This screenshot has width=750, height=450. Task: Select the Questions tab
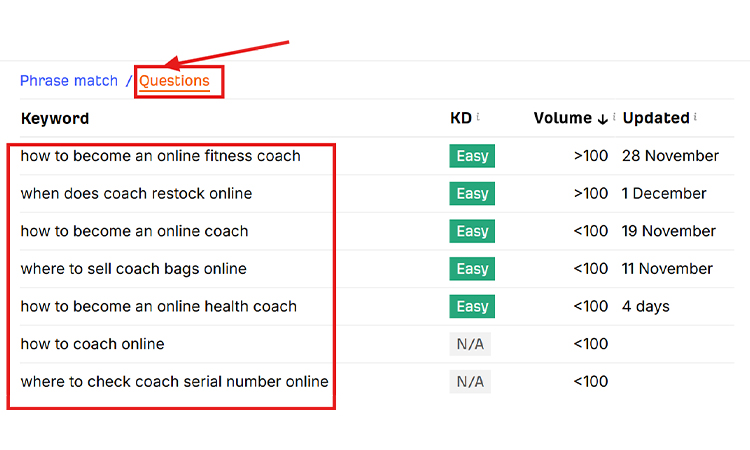click(174, 81)
